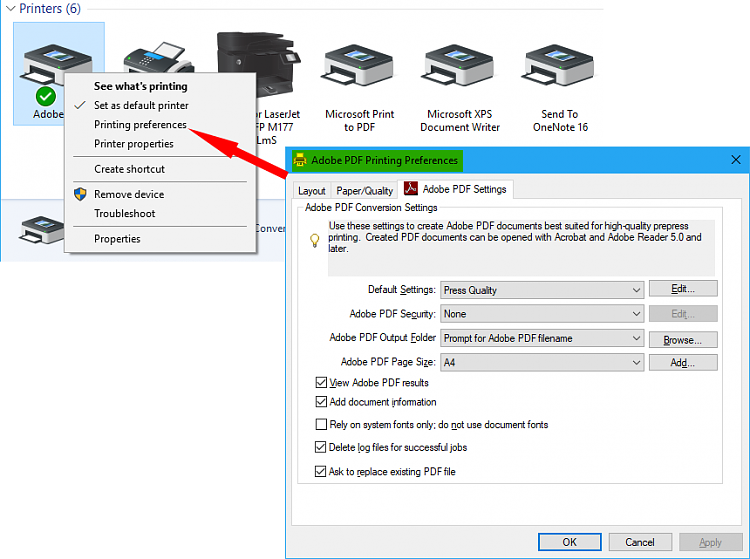Screen dimensions: 750x559
Task: Collapse the Printers (6) group
Action: (x=11, y=9)
